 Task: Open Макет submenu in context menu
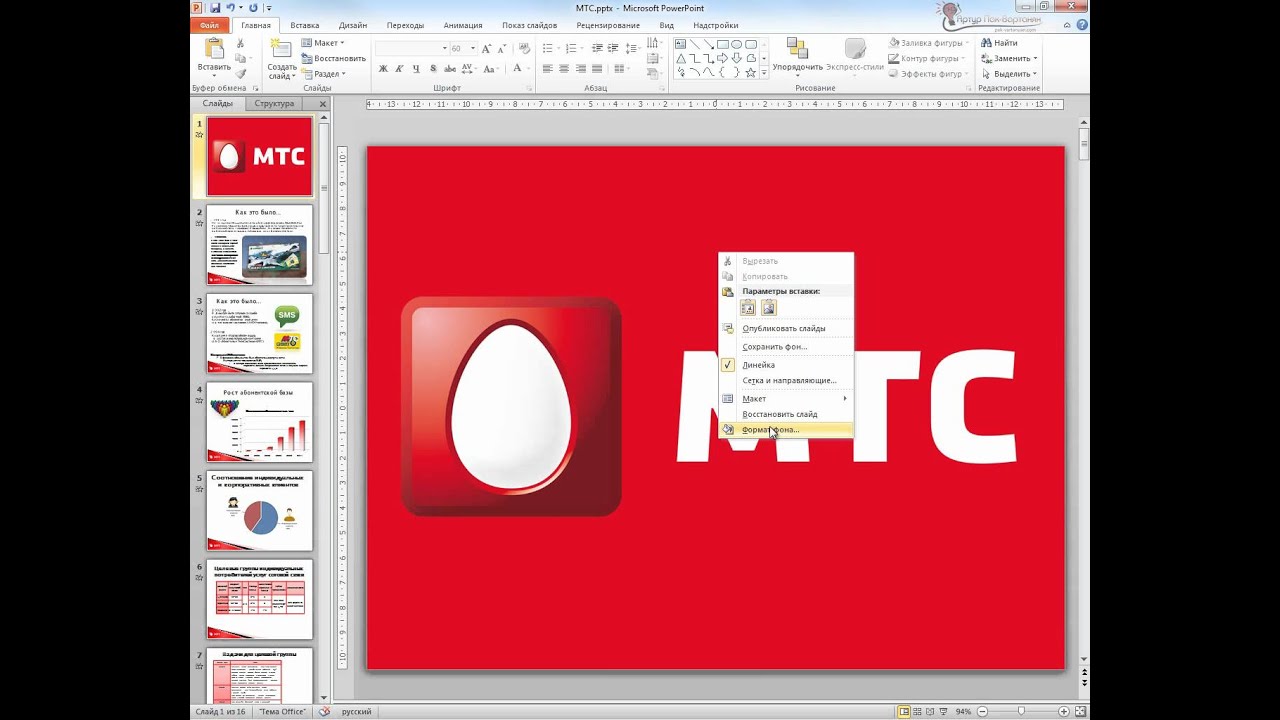point(786,398)
